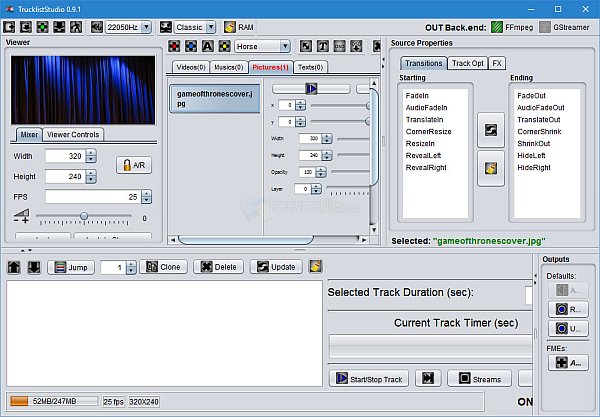Click the Opacity slider for the picture
600x417 pixels.
tap(350, 172)
